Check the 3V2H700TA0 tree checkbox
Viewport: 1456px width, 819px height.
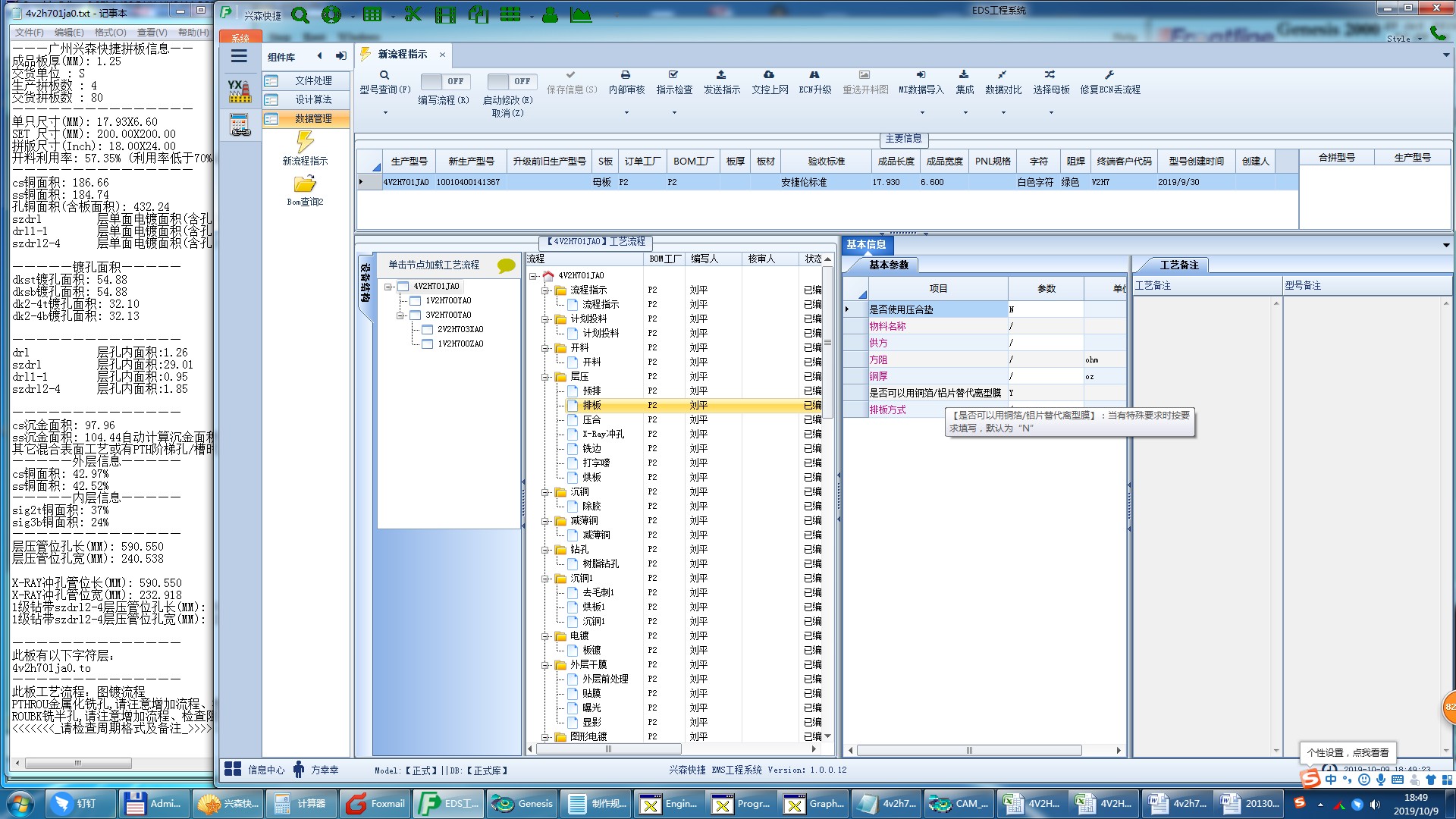coord(416,315)
